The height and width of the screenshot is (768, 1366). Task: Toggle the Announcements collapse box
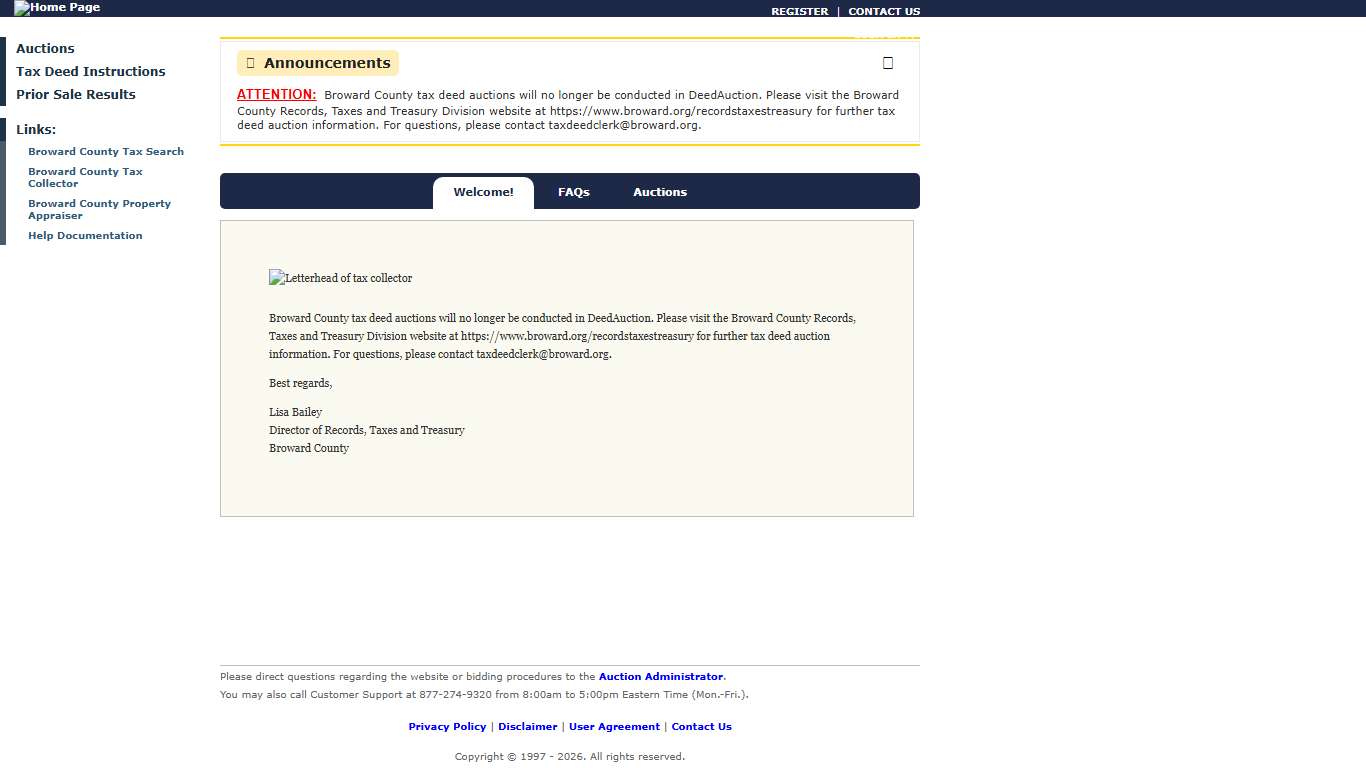(888, 62)
